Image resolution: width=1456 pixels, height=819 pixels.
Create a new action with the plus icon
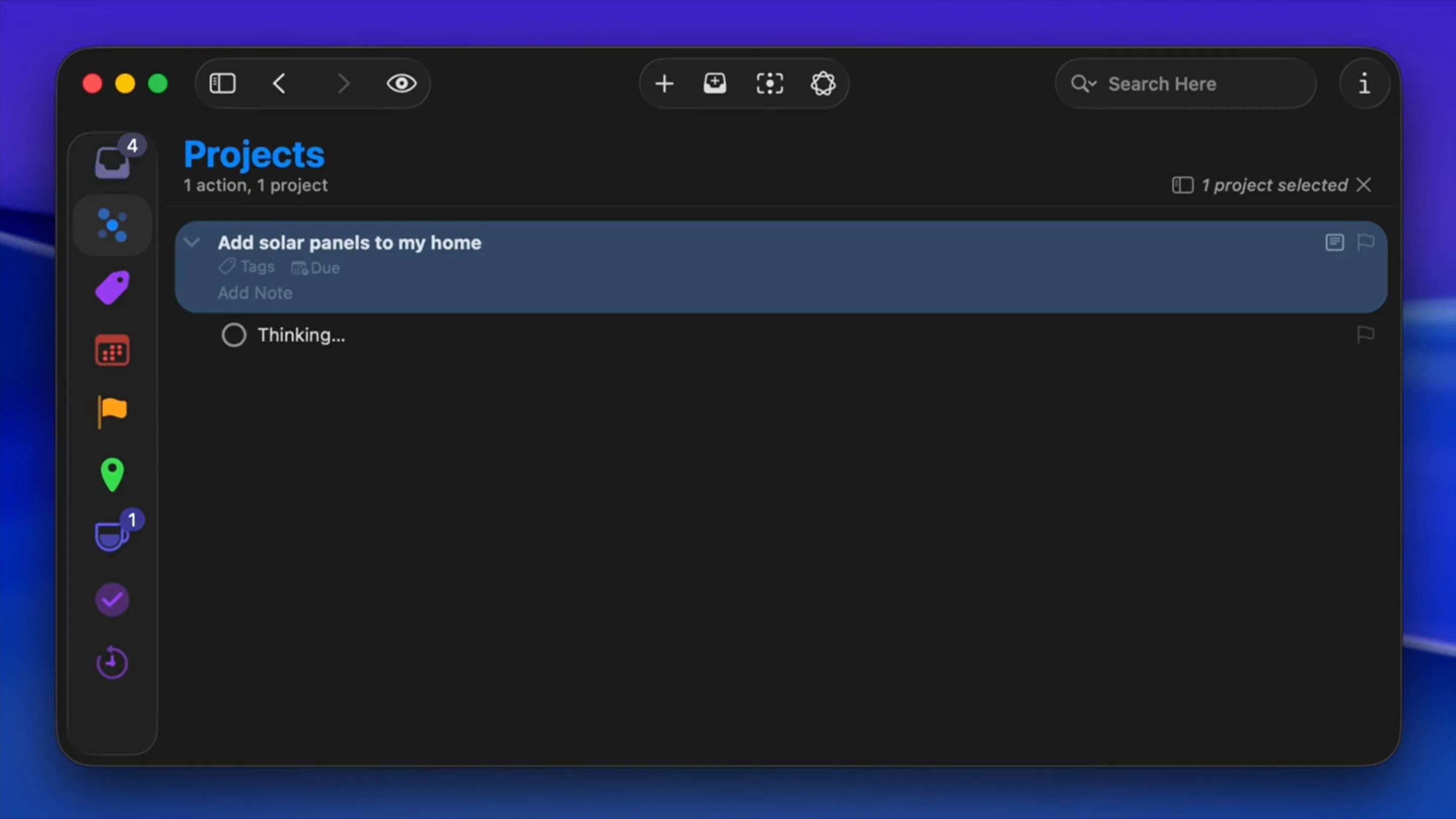tap(664, 83)
